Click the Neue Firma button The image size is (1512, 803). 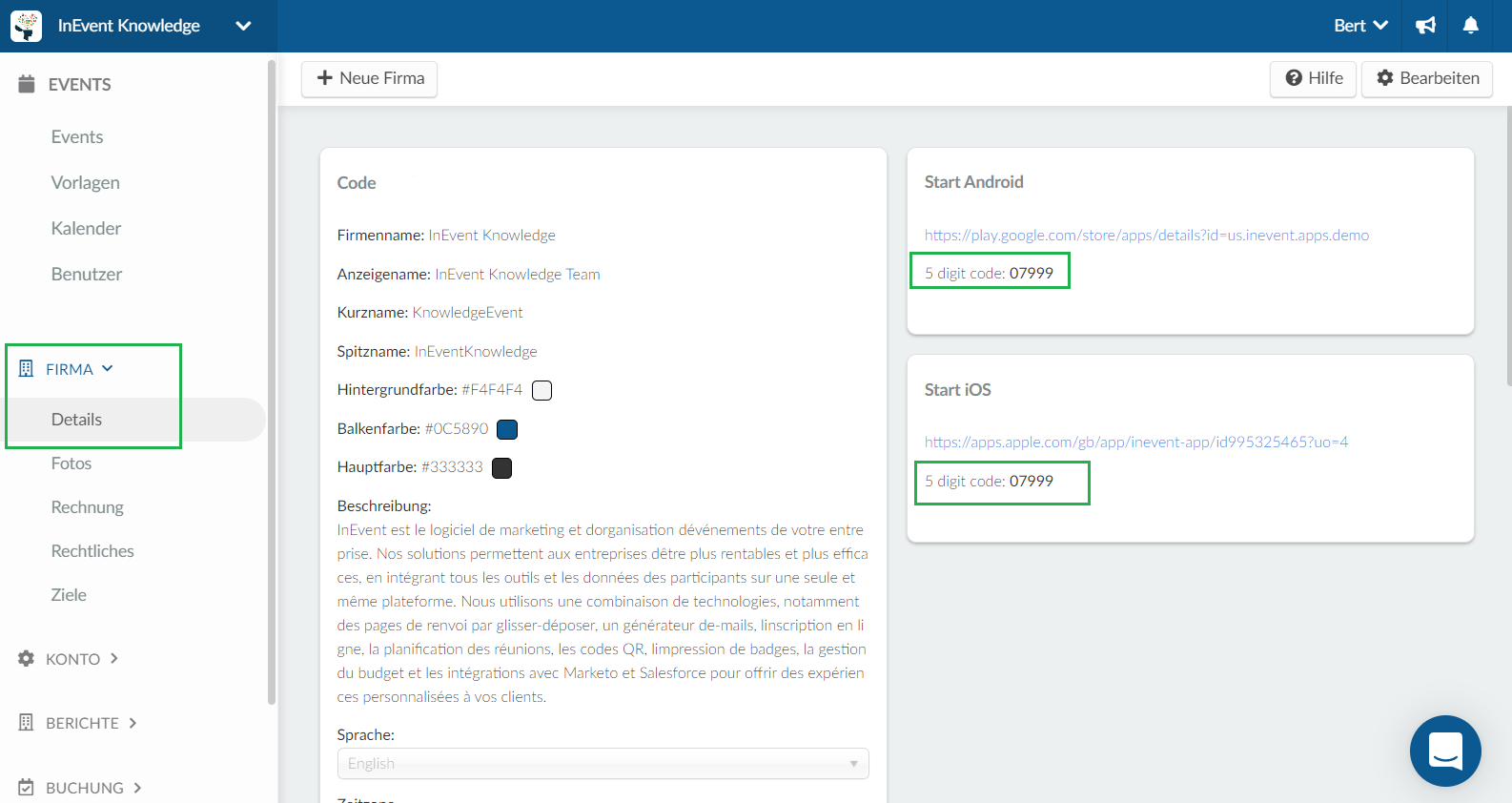[369, 79]
